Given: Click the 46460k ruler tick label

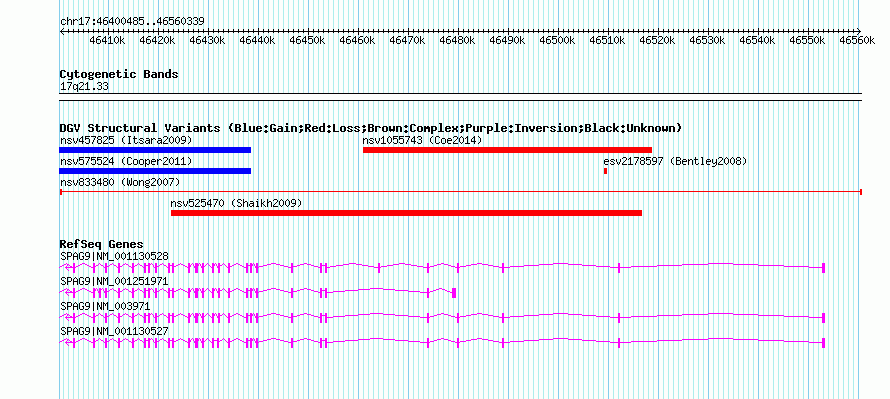Looking at the screenshot, I should [357, 41].
